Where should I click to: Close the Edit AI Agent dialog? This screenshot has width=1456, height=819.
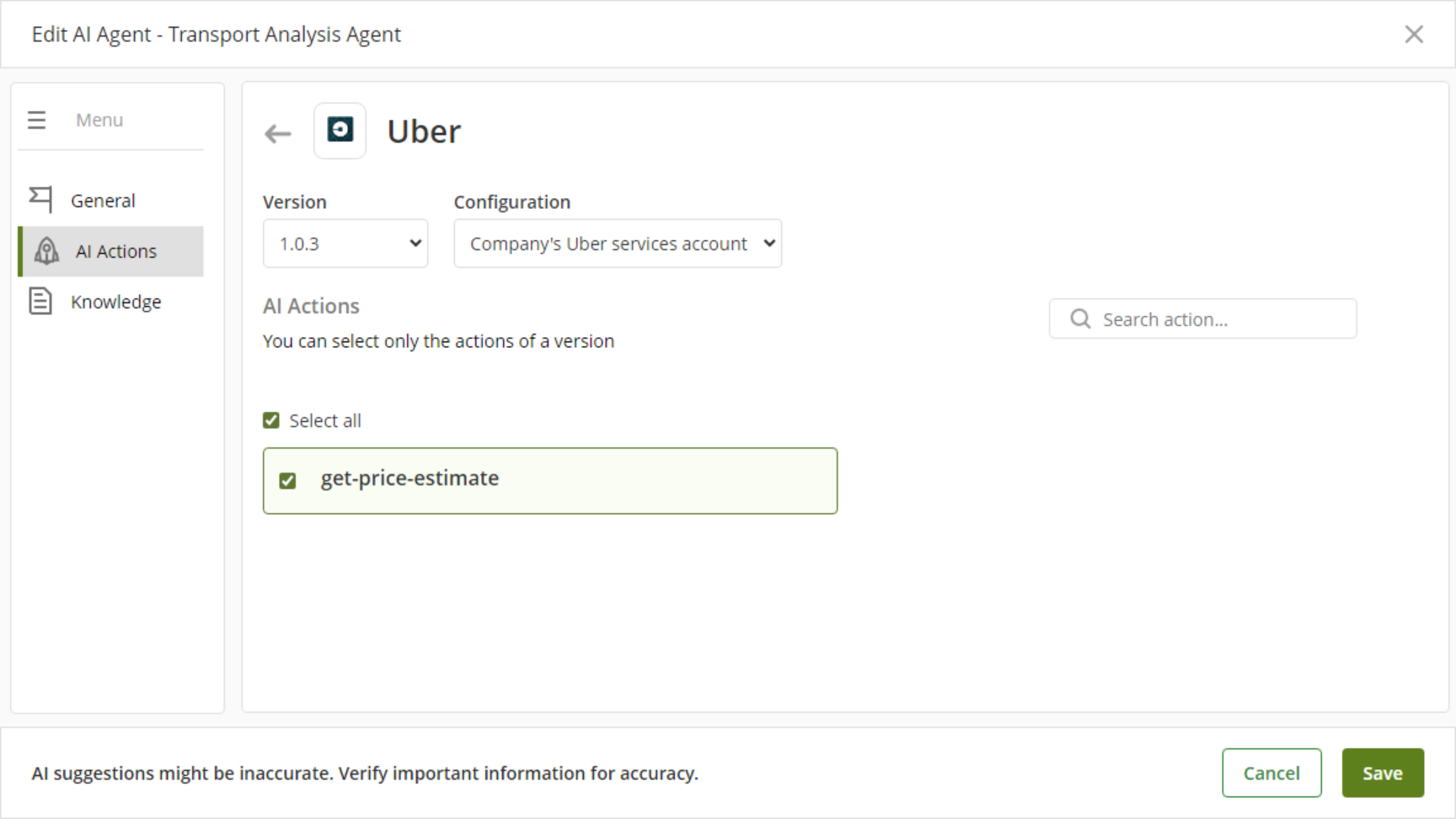click(1414, 35)
